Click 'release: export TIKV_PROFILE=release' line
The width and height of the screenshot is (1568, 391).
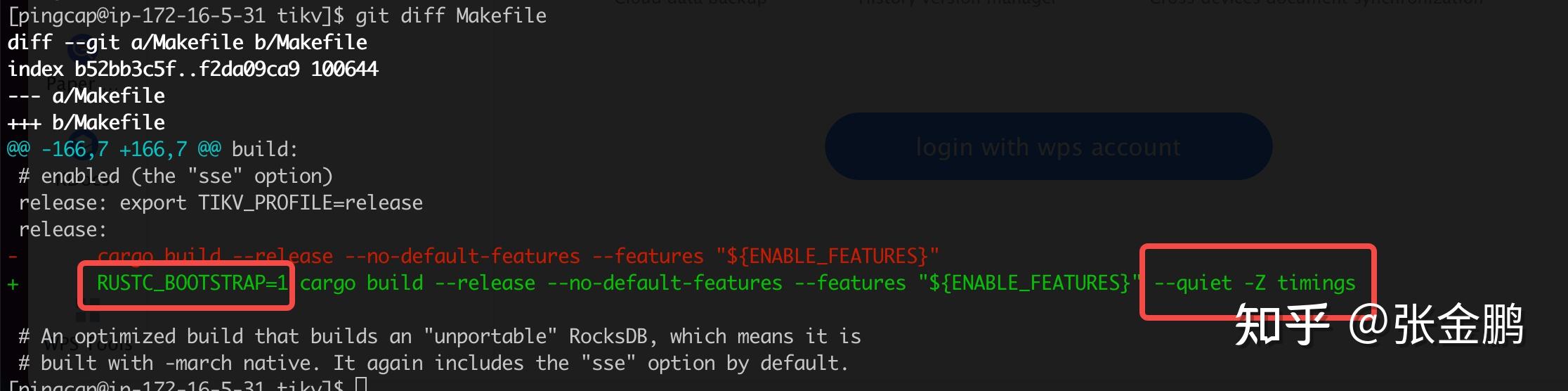(x=221, y=203)
